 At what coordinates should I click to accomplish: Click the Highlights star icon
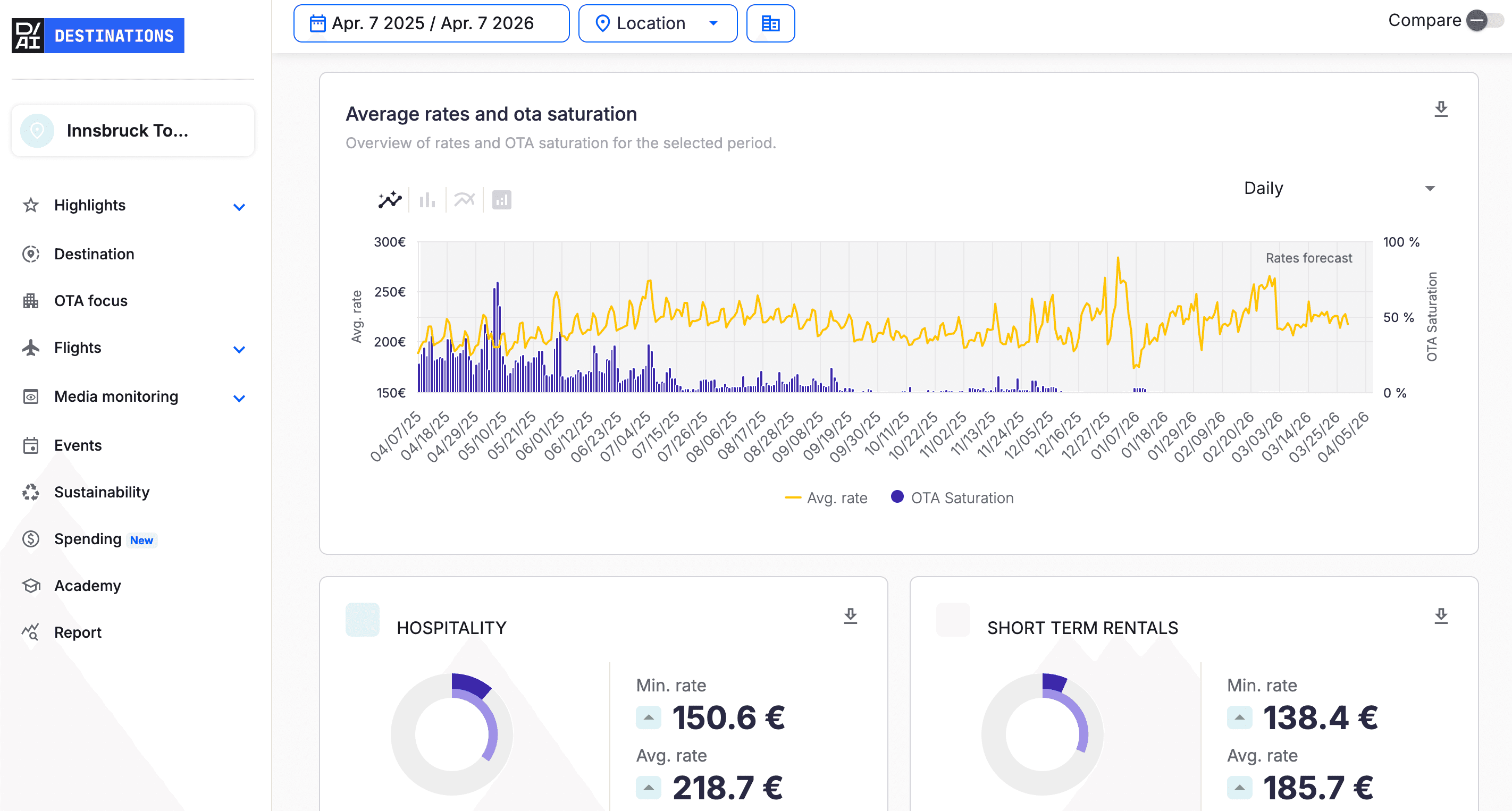tap(30, 205)
